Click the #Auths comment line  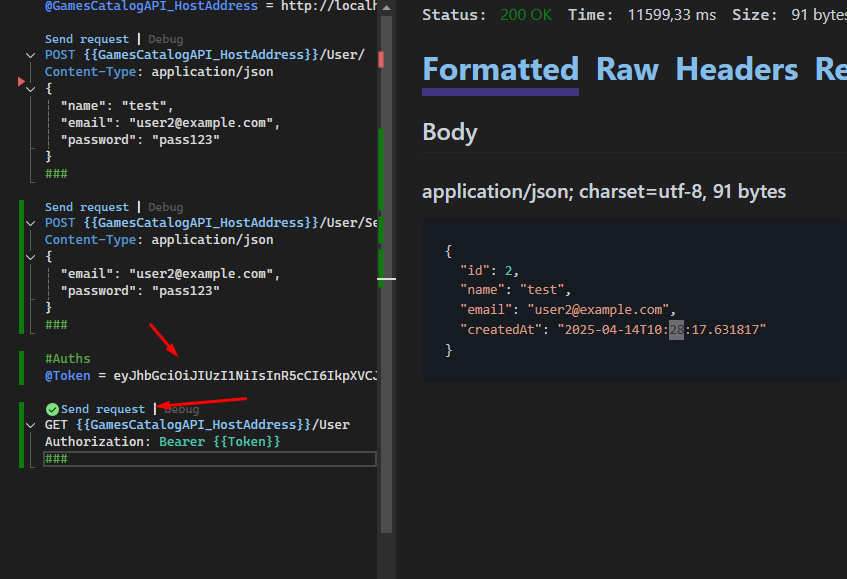(x=68, y=359)
